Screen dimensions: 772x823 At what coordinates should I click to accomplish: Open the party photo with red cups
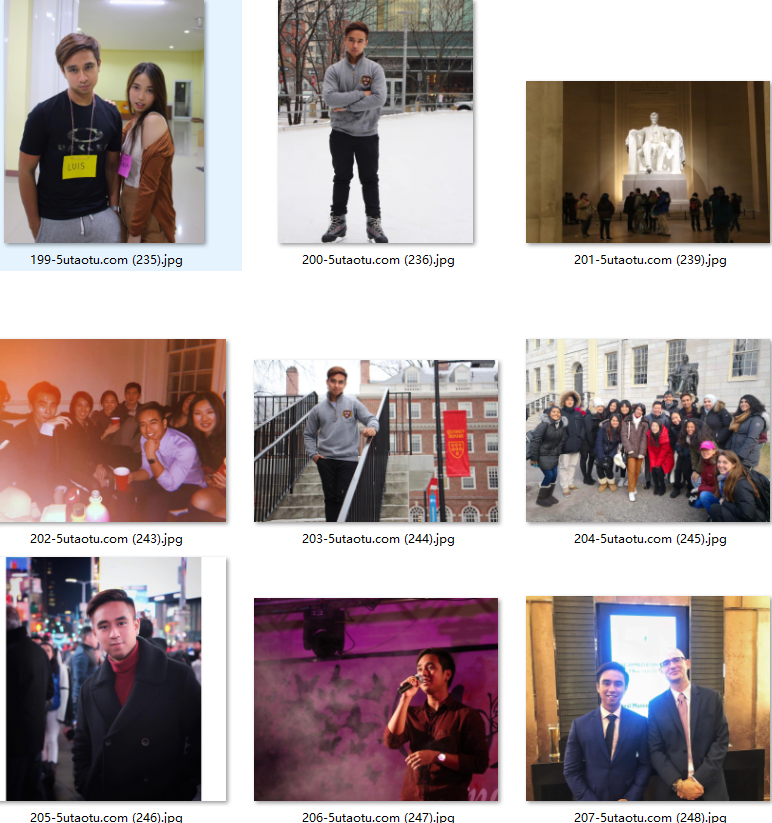[x=113, y=430]
